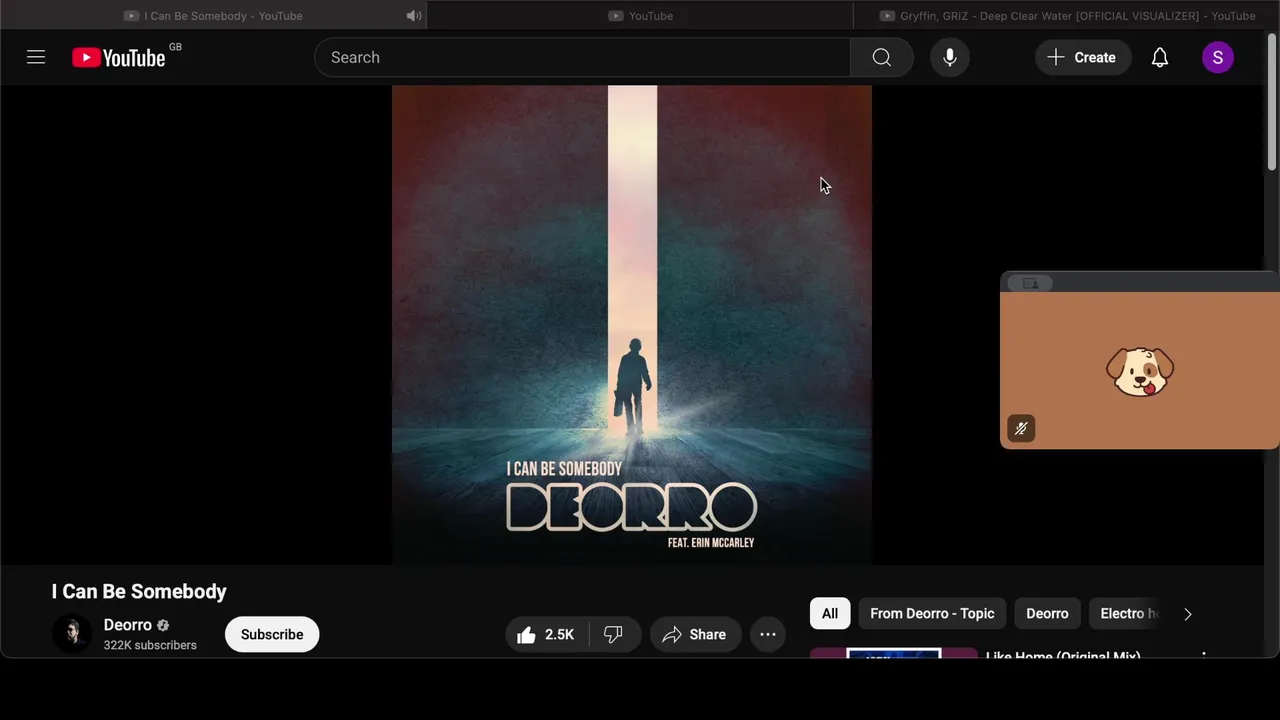The height and width of the screenshot is (720, 1280).
Task: Open the purple S account avatar
Action: (1218, 57)
